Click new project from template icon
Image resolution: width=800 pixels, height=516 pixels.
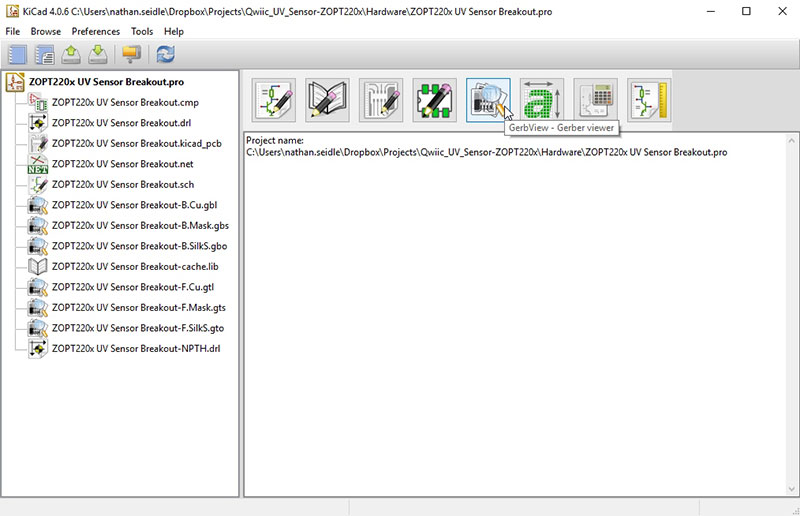coord(44,55)
